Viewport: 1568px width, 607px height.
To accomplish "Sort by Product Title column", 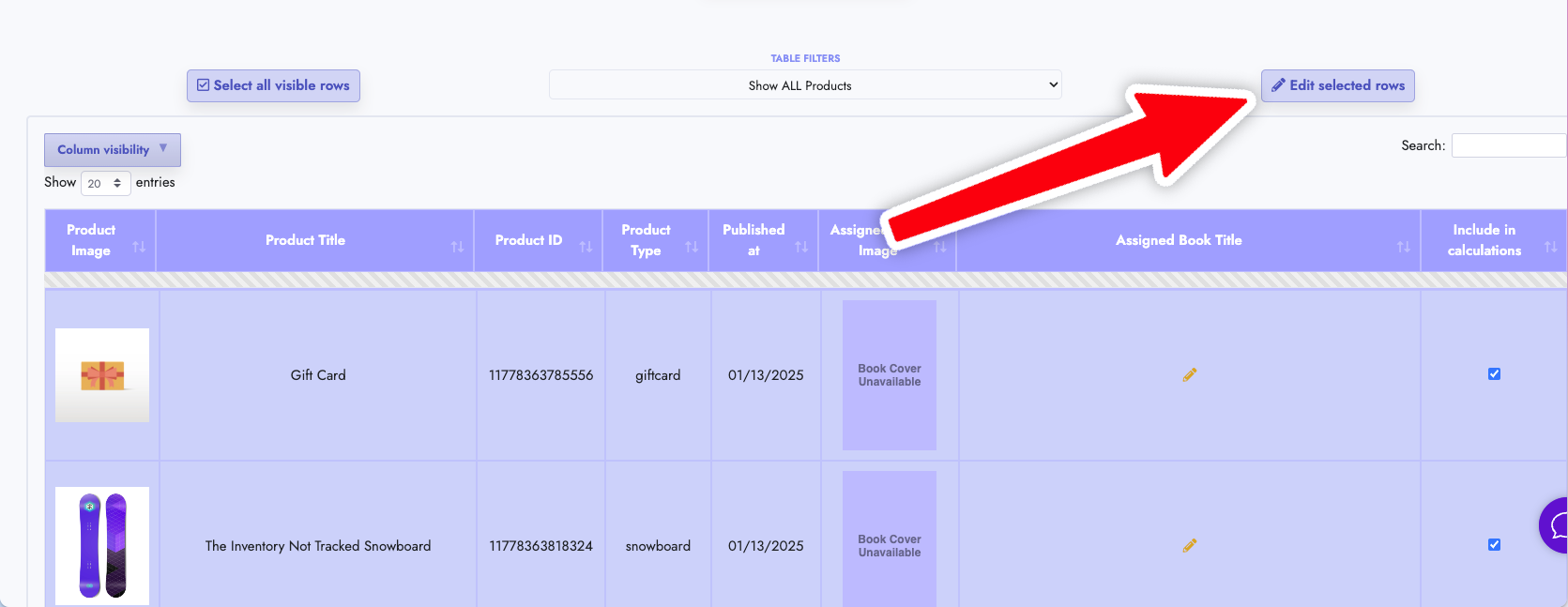I will pos(315,240).
